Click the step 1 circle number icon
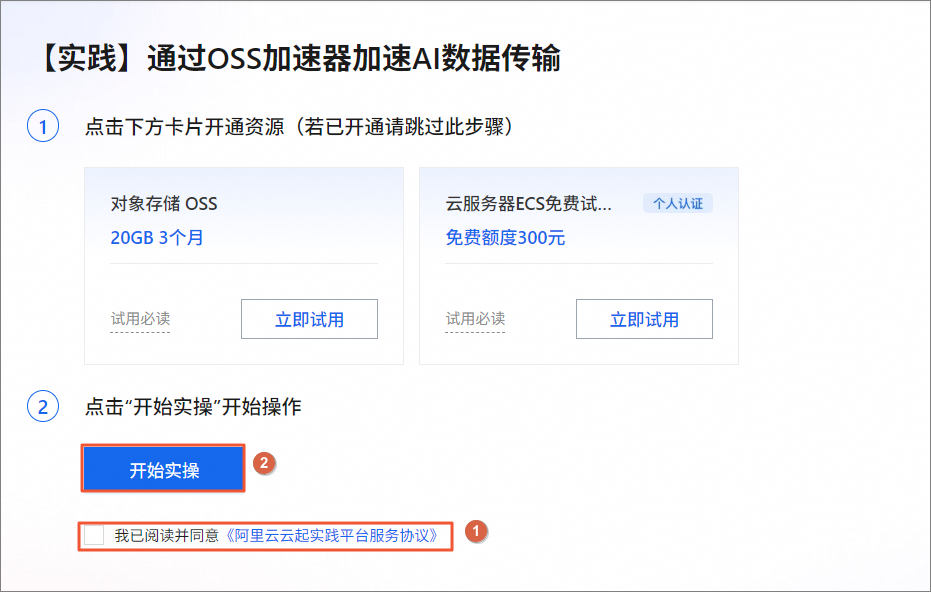Screen dimensions: 931x592 [x=43, y=128]
